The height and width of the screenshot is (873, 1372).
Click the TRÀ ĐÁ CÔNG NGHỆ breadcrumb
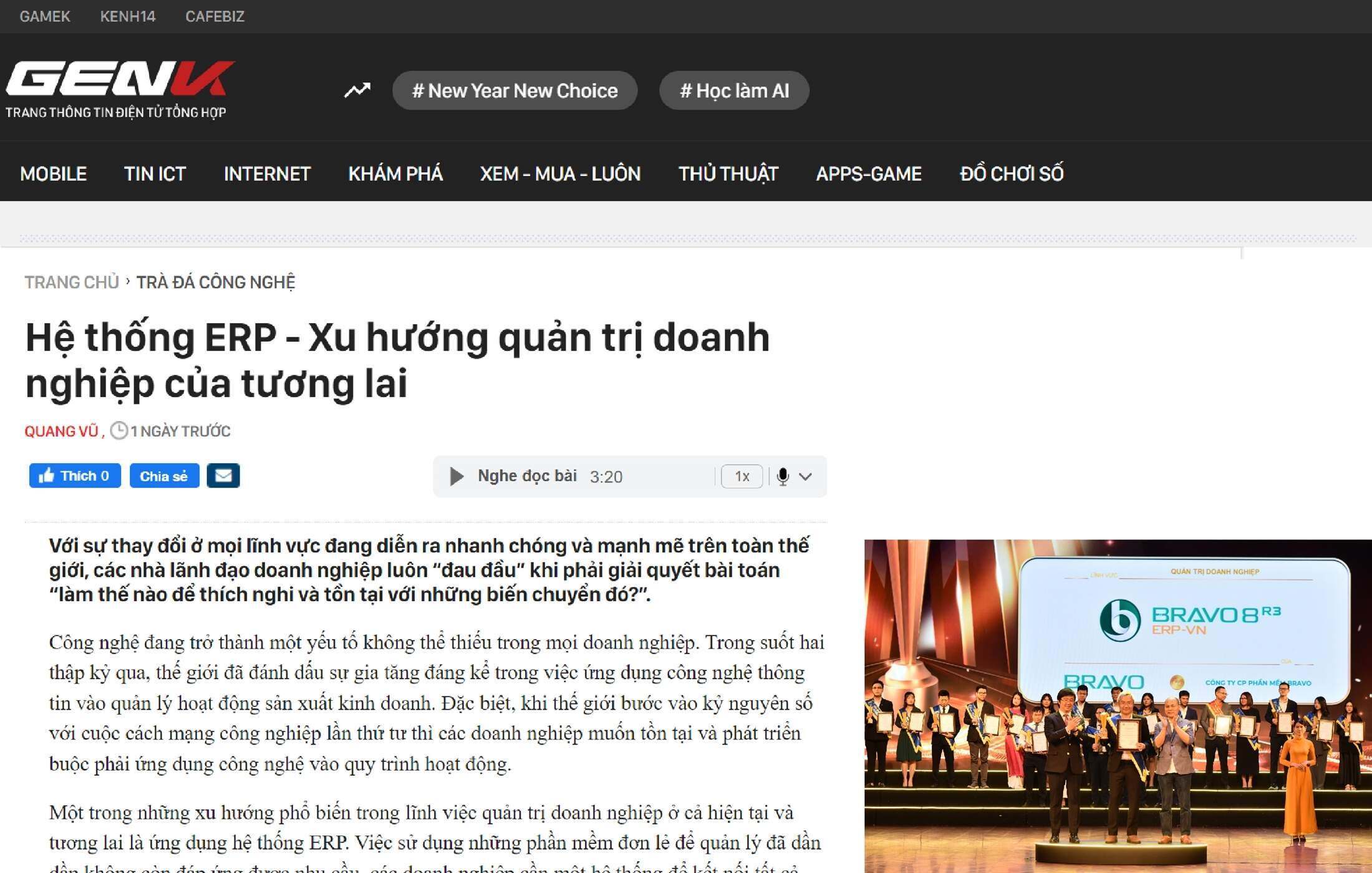coord(216,282)
